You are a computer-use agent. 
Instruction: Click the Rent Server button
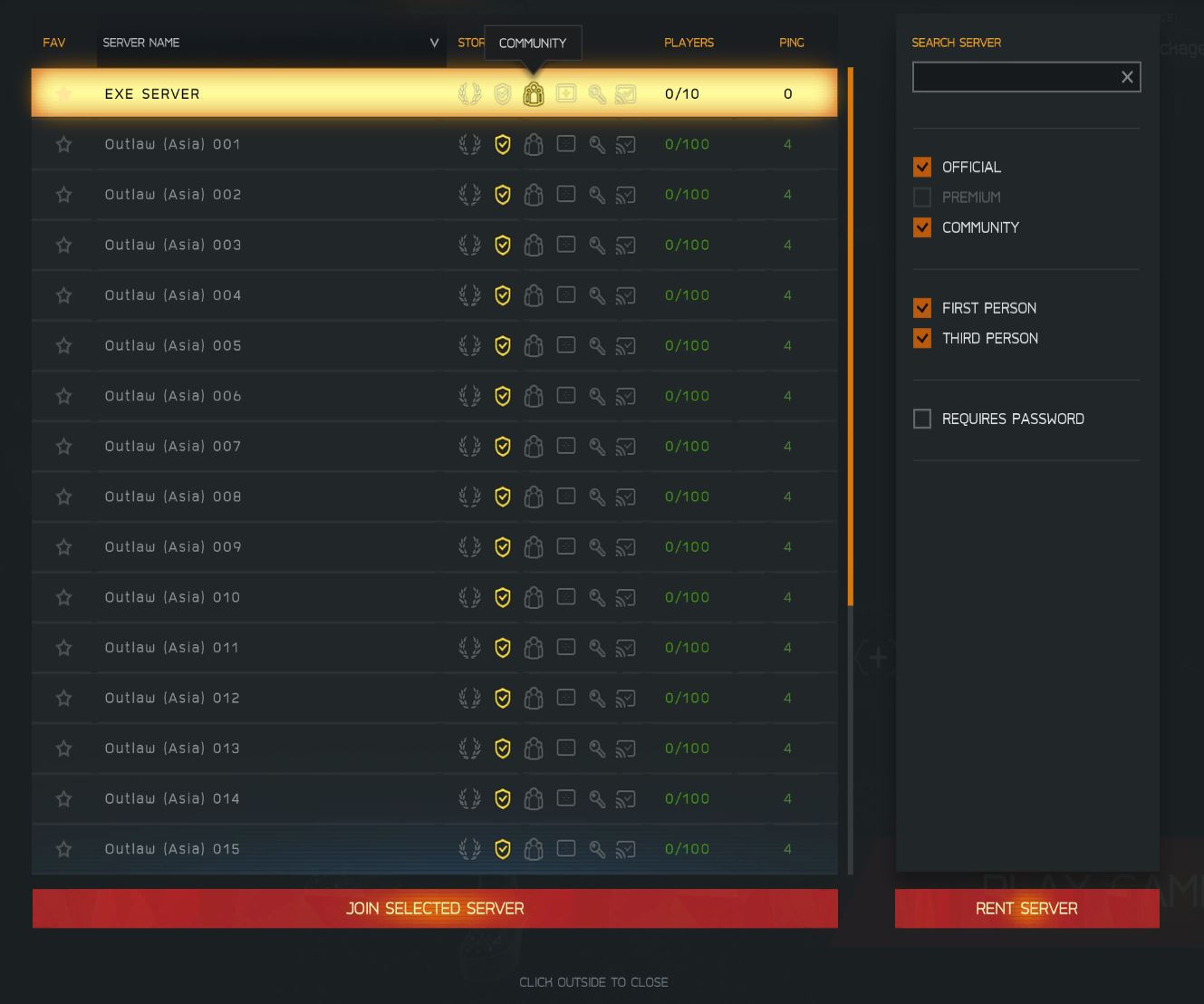point(1026,908)
